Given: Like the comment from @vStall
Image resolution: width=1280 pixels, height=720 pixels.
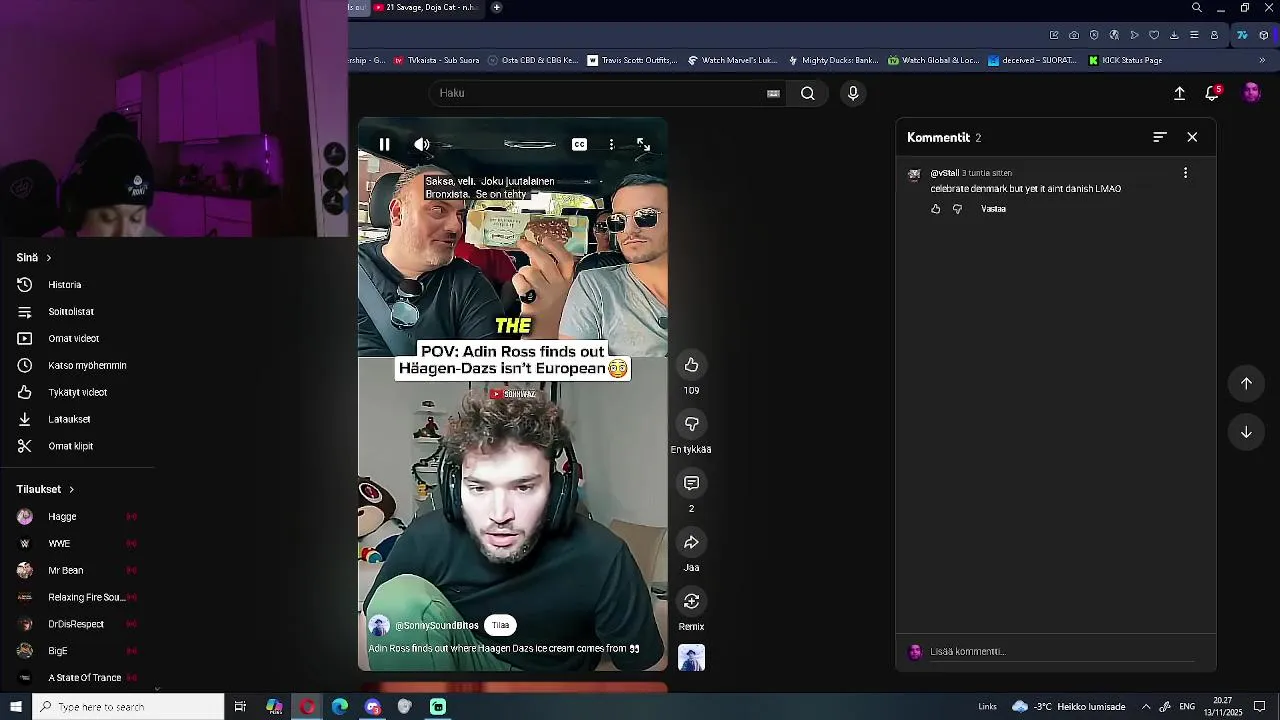Looking at the screenshot, I should coord(936,209).
